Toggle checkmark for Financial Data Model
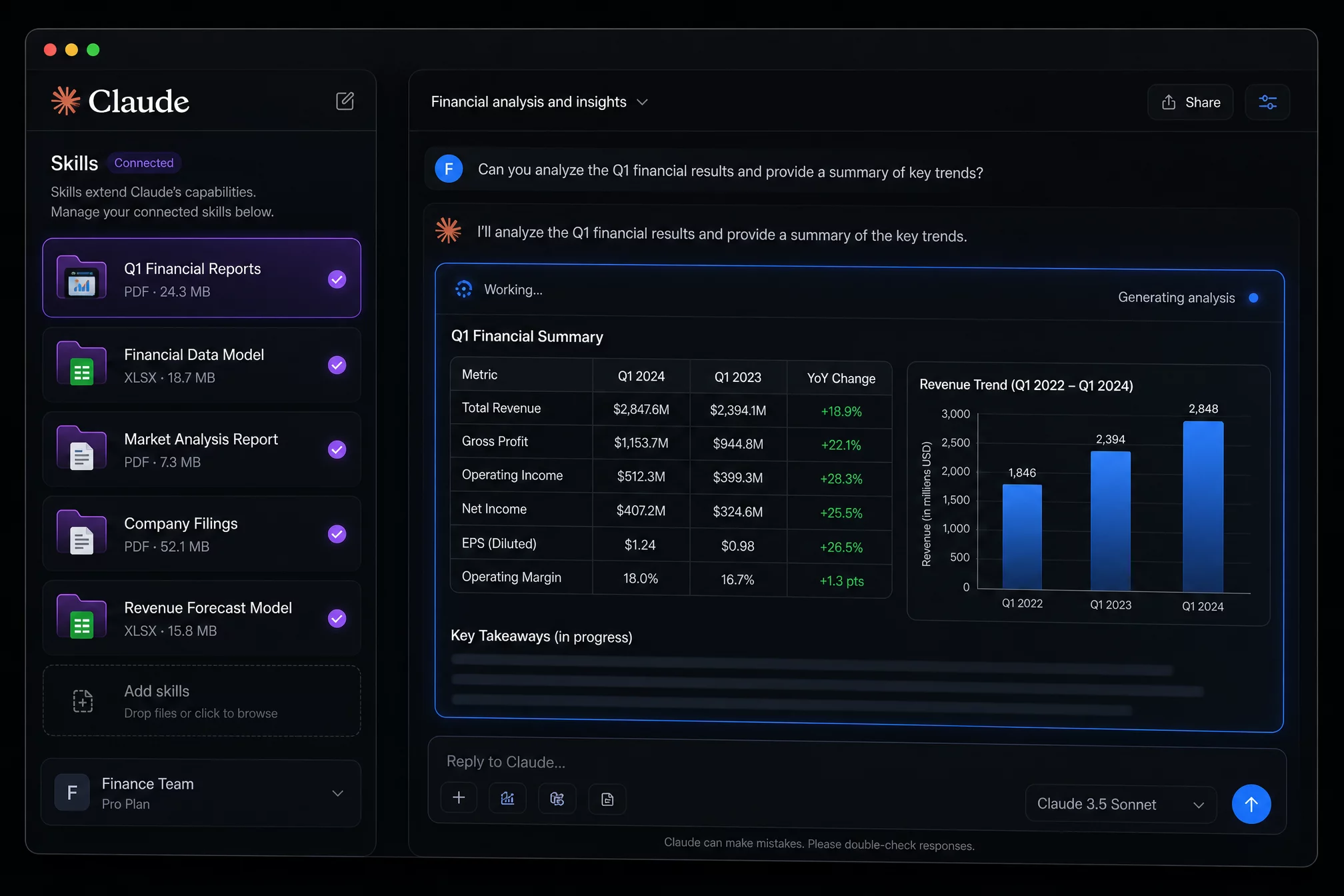Image resolution: width=1344 pixels, height=896 pixels. point(337,365)
